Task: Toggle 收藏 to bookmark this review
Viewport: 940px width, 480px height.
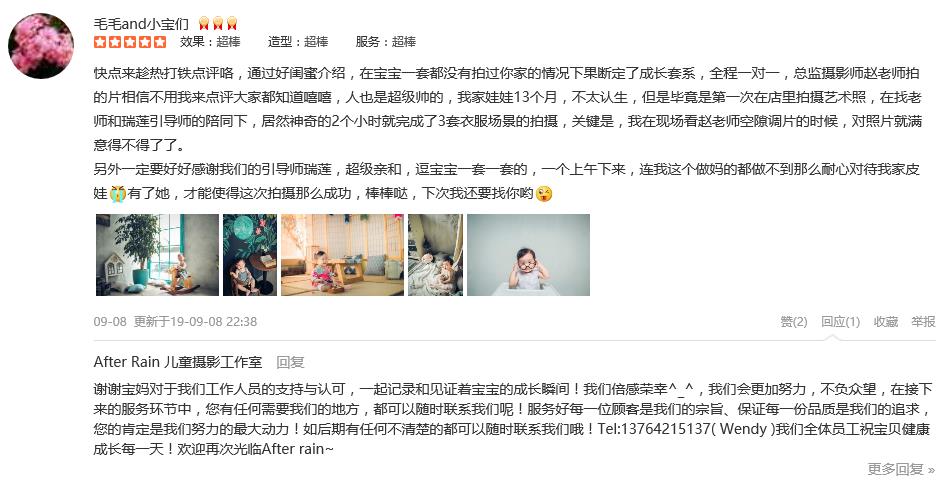Action: [x=885, y=322]
